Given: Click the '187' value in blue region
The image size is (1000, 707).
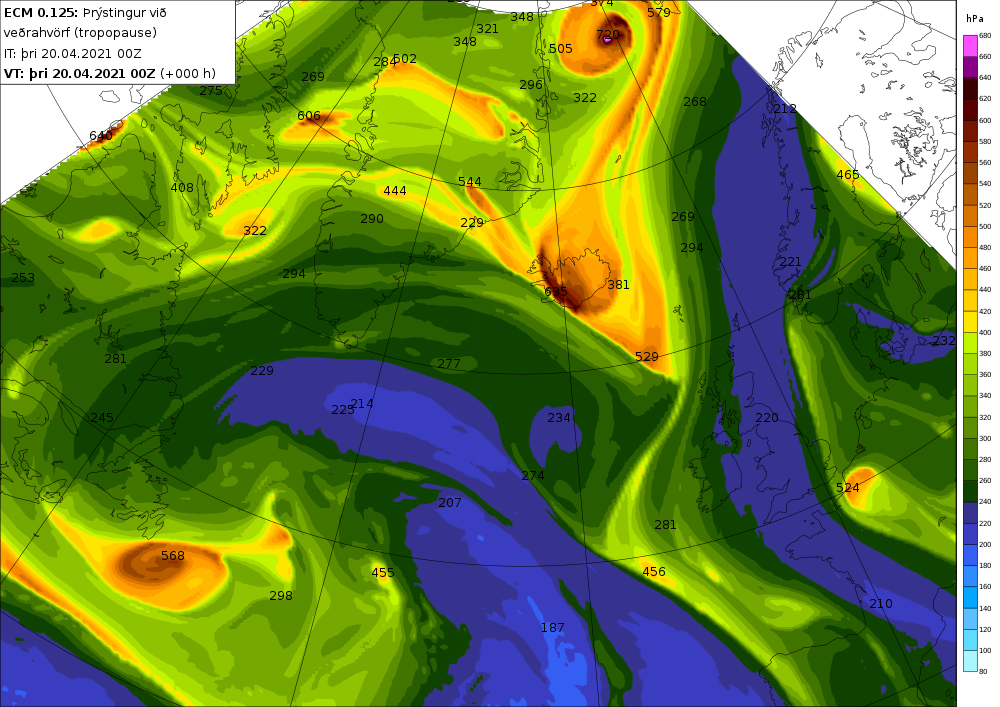Looking at the screenshot, I should tap(552, 627).
